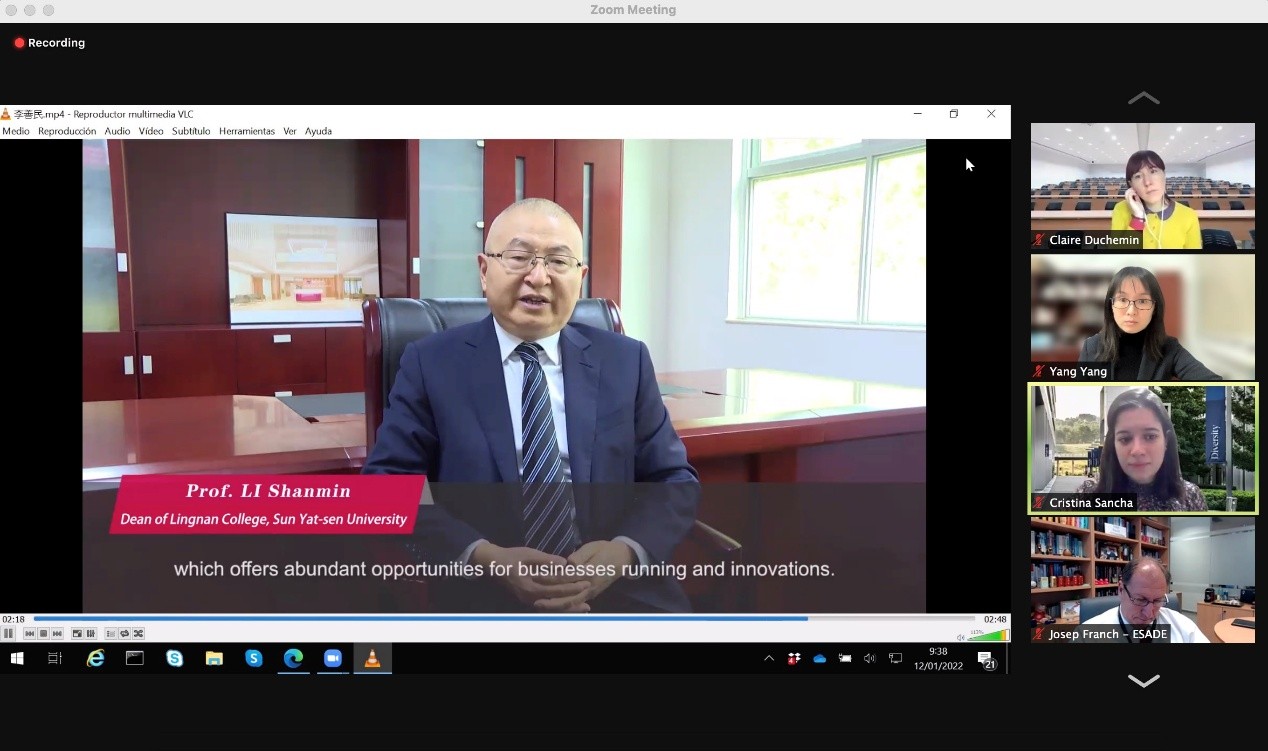Select Claire Duchemin's video thumbnail
Screen dimensions: 1268x751
click(x=1142, y=186)
